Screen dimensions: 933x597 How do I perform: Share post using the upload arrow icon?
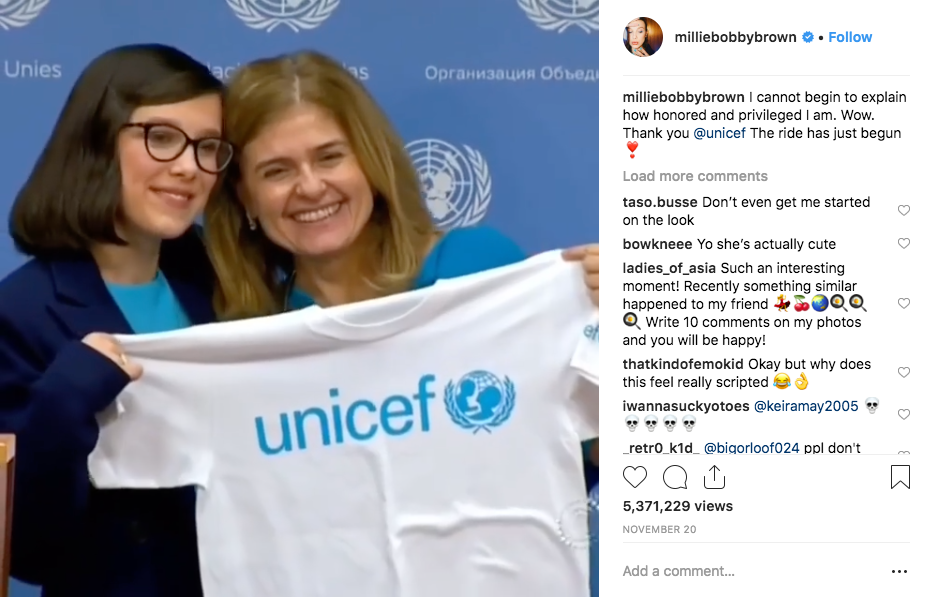pyautogui.click(x=714, y=477)
